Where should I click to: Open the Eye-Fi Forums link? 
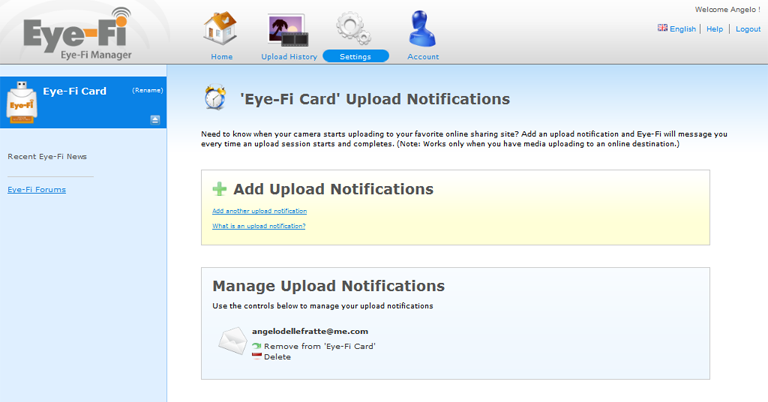(x=37, y=189)
